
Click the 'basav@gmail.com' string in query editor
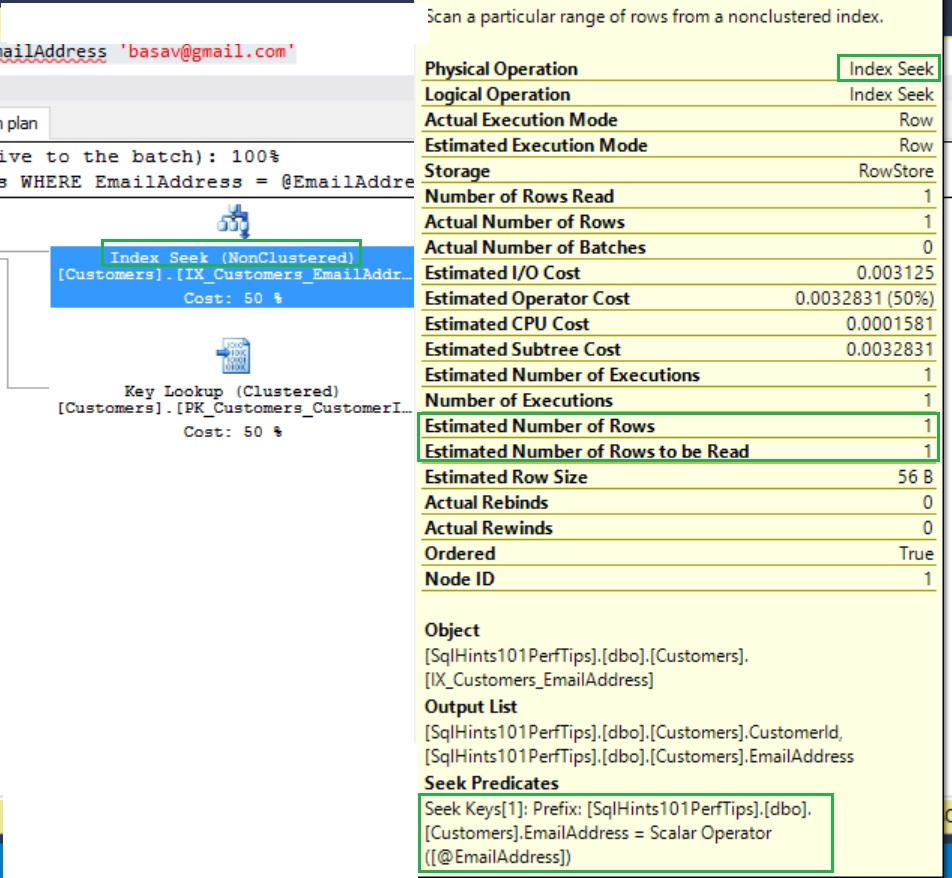(207, 52)
